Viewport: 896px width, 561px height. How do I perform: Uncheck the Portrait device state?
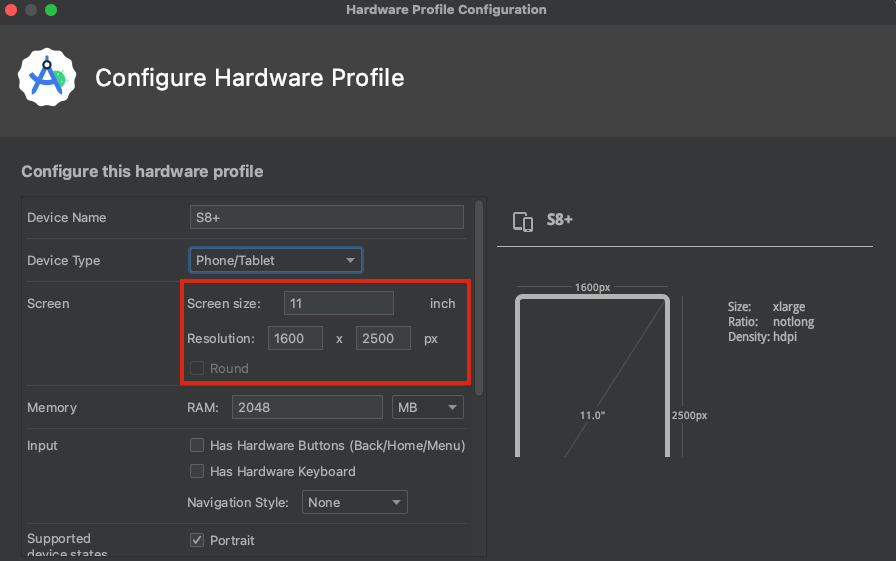tap(197, 540)
